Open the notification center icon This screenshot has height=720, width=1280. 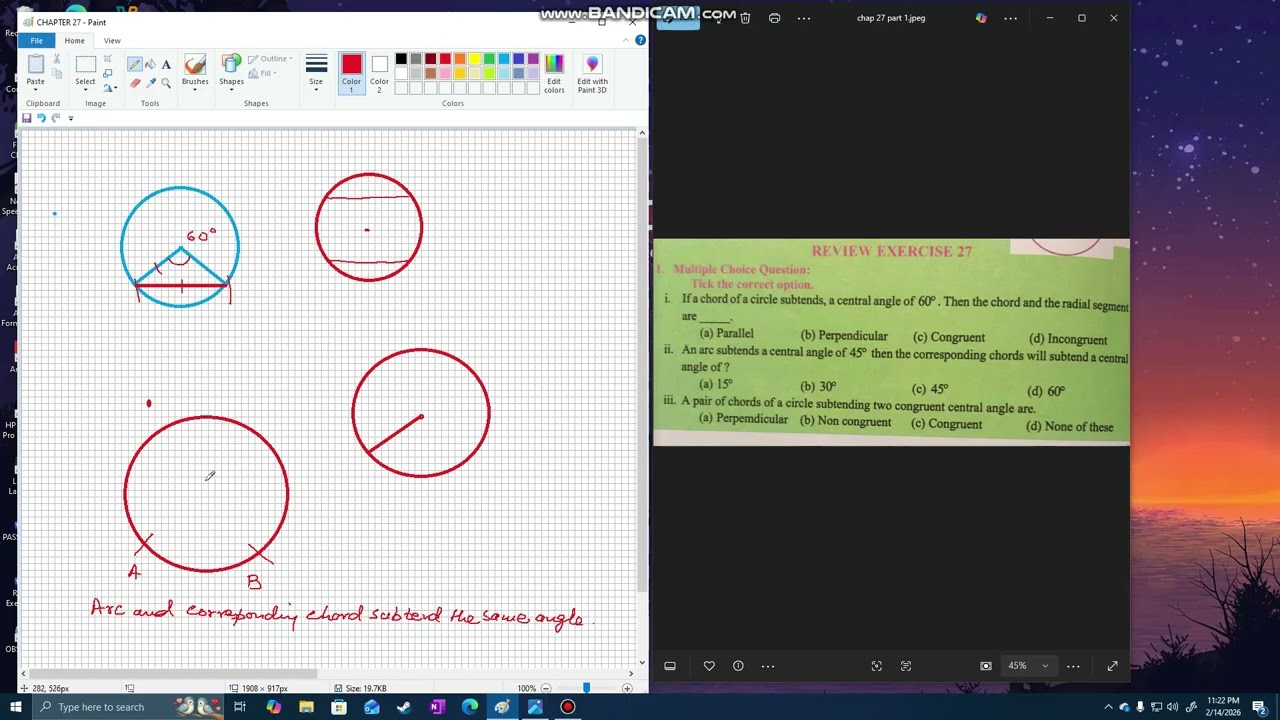tap(1259, 707)
